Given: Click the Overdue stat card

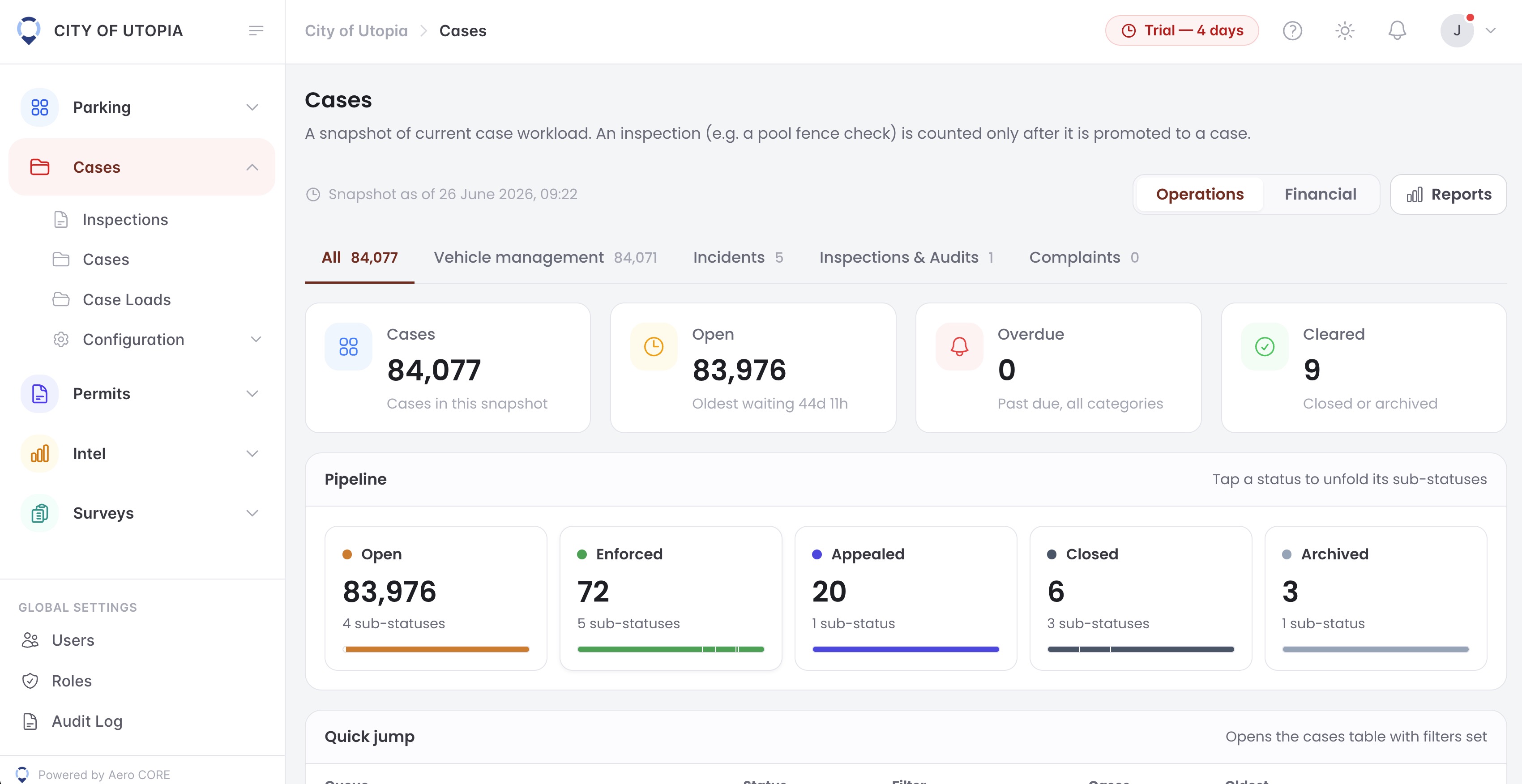Looking at the screenshot, I should coord(1058,368).
